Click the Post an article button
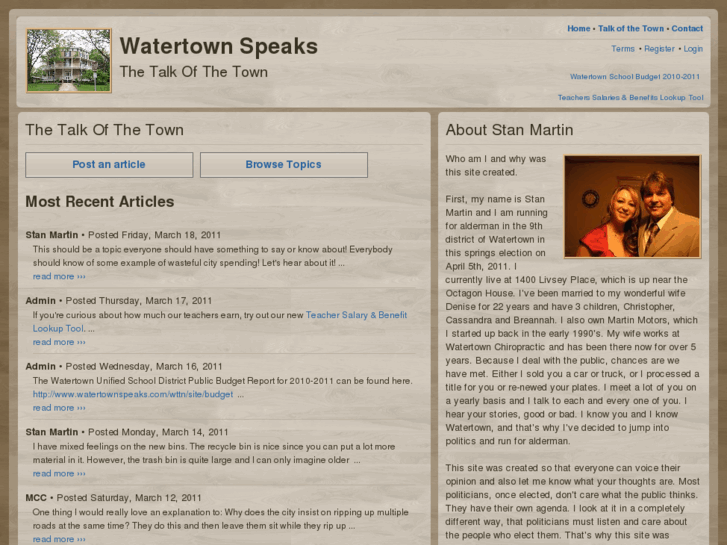Image resolution: width=727 pixels, height=545 pixels. point(109,165)
